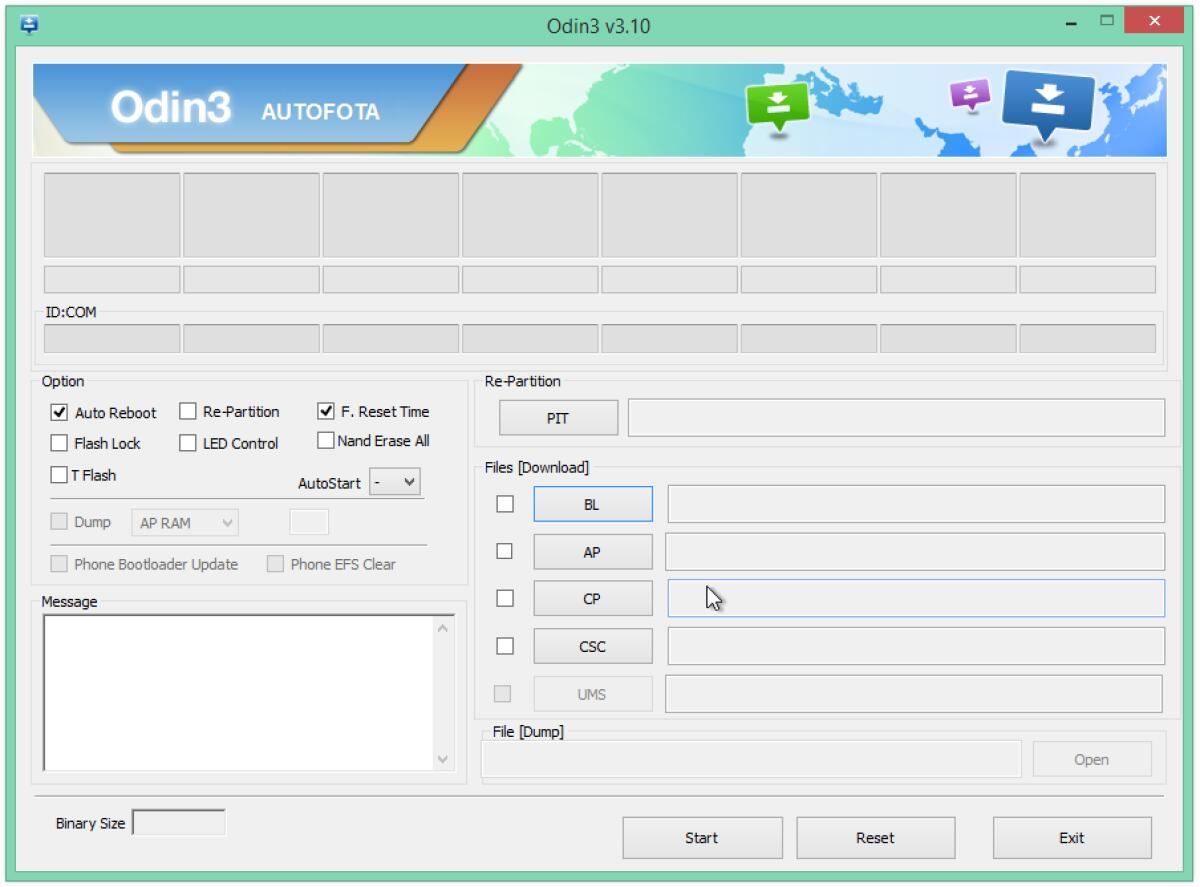Click the AP button to select firmware

tap(592, 551)
